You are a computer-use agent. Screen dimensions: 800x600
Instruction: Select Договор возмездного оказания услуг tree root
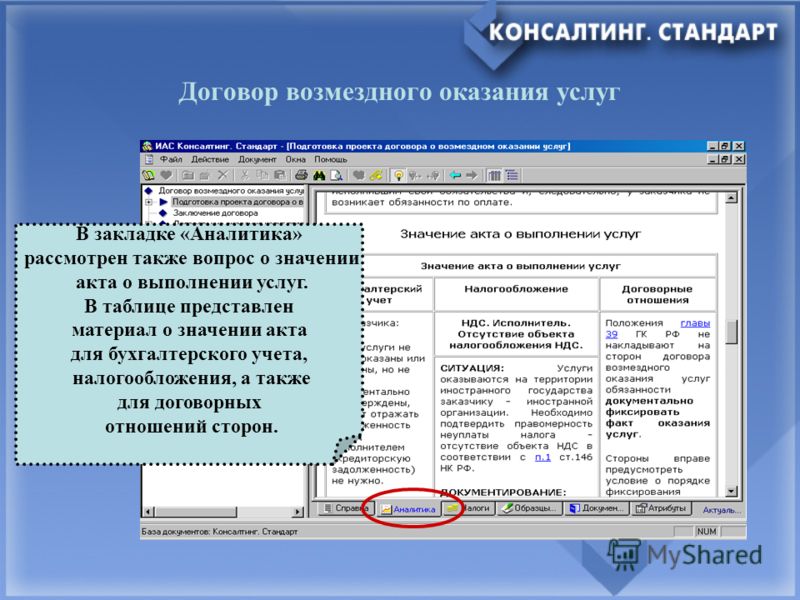tap(231, 191)
